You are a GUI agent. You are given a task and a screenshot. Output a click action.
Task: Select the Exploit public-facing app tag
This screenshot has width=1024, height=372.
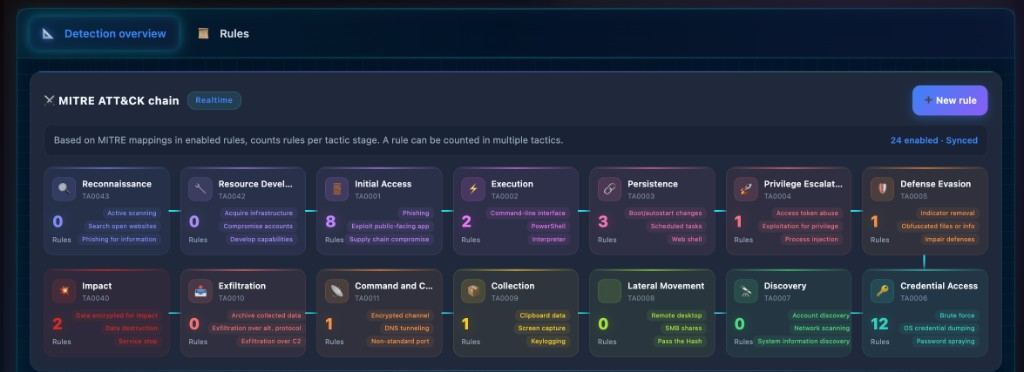(390, 226)
